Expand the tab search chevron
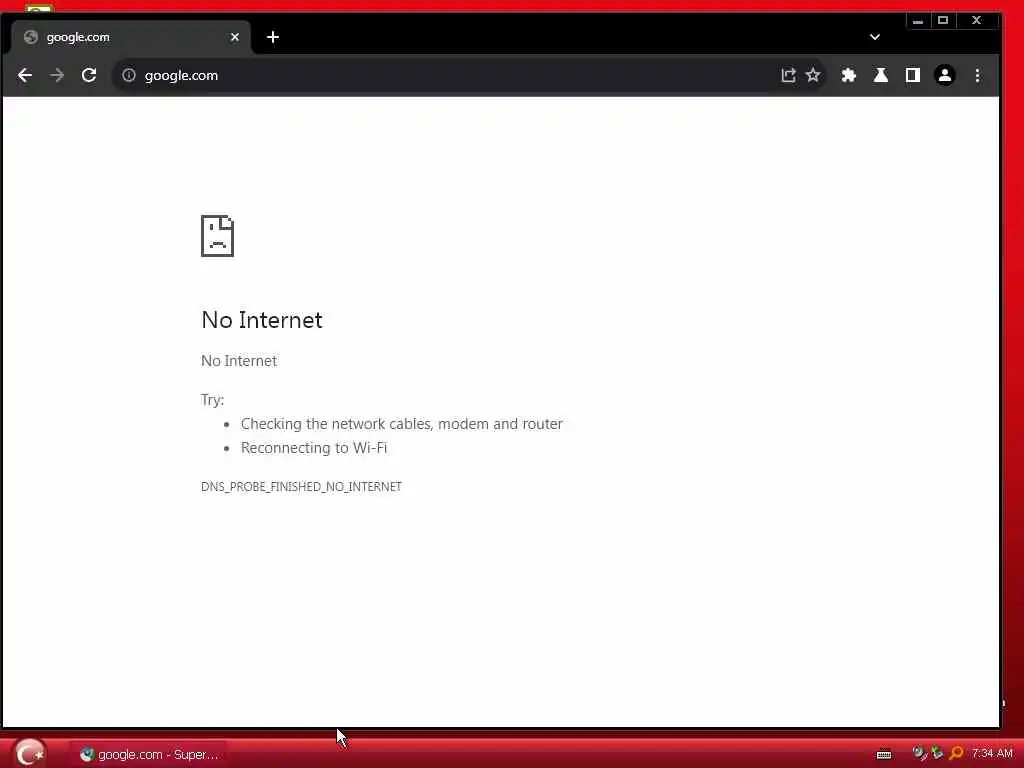 pyautogui.click(x=875, y=37)
